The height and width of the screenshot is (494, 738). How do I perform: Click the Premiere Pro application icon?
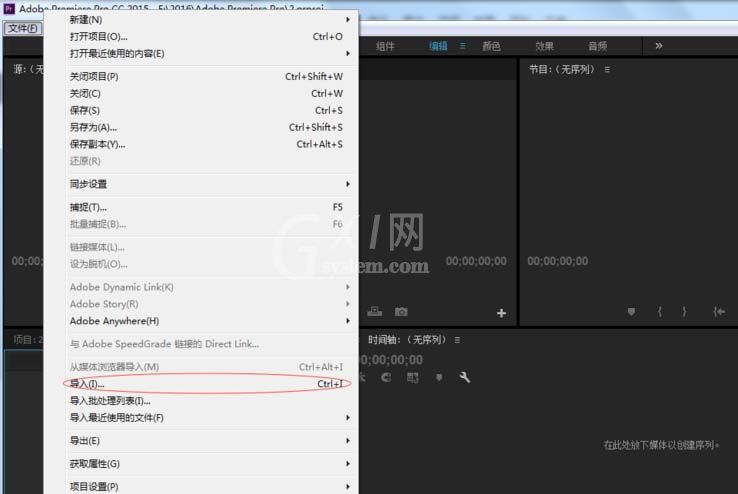tap(9, 8)
